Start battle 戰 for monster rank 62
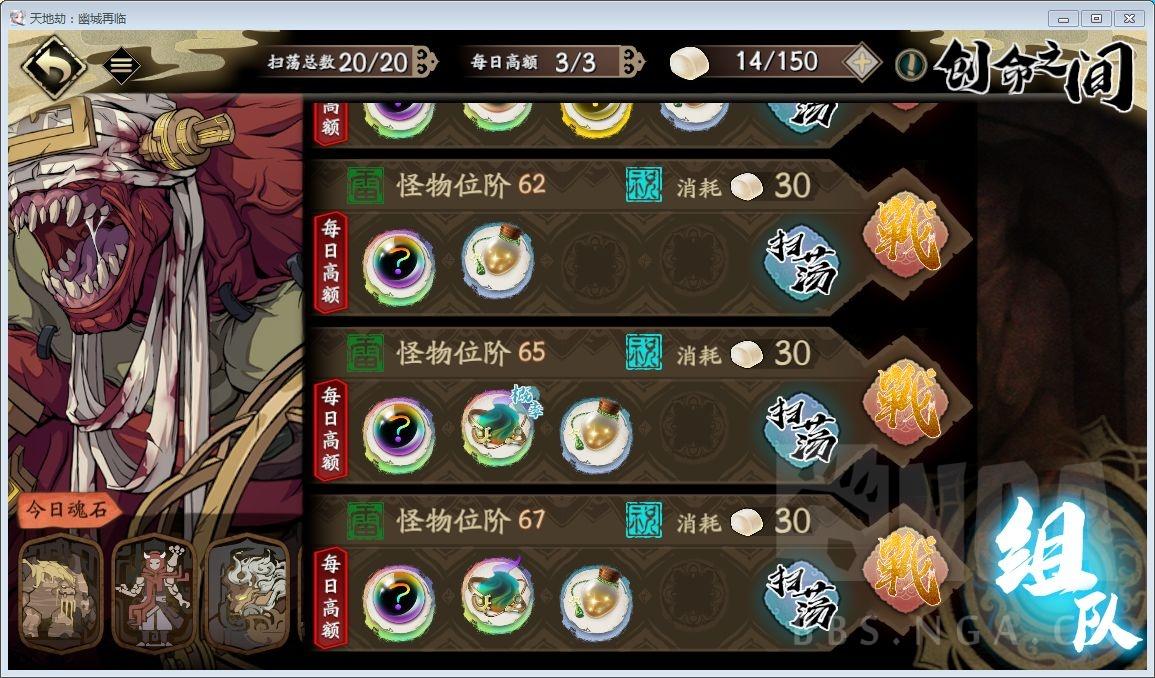This screenshot has height=678, width=1155. point(907,236)
